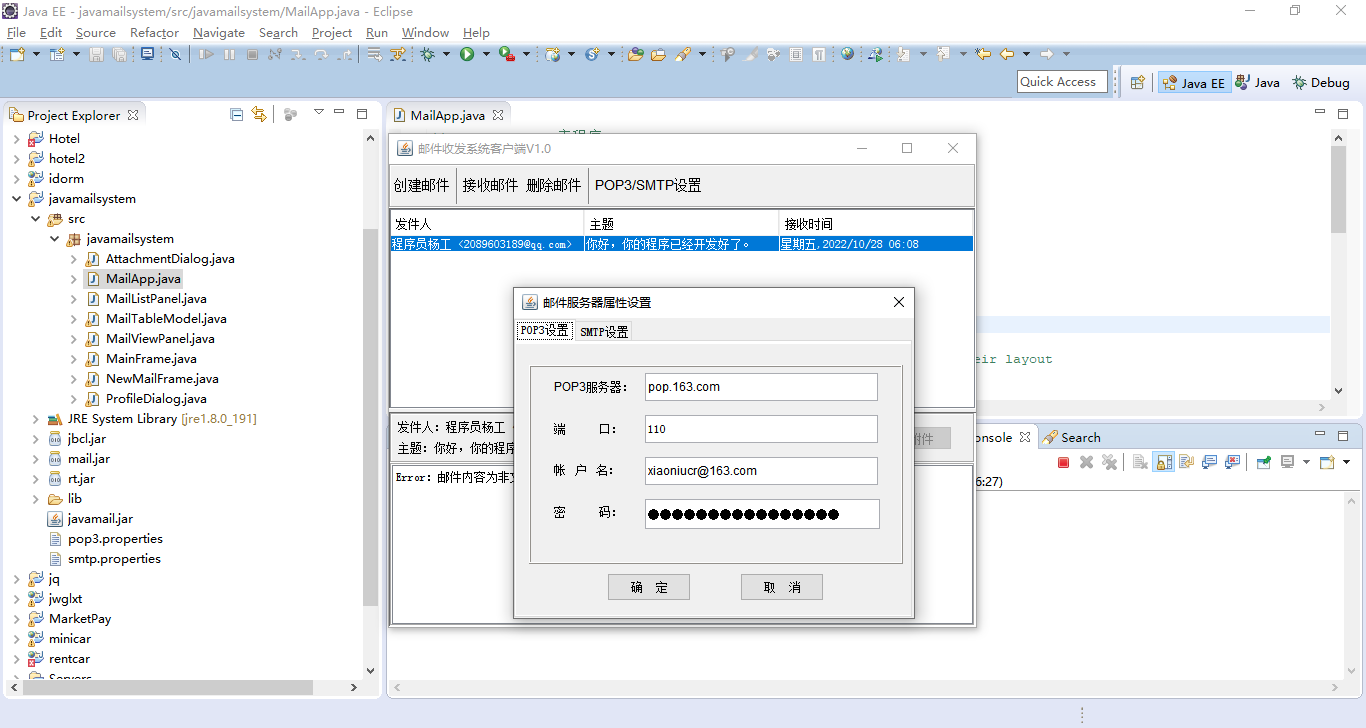1366x728 pixels.
Task: Click the Open Task icon beside Open Type
Action: point(658,54)
